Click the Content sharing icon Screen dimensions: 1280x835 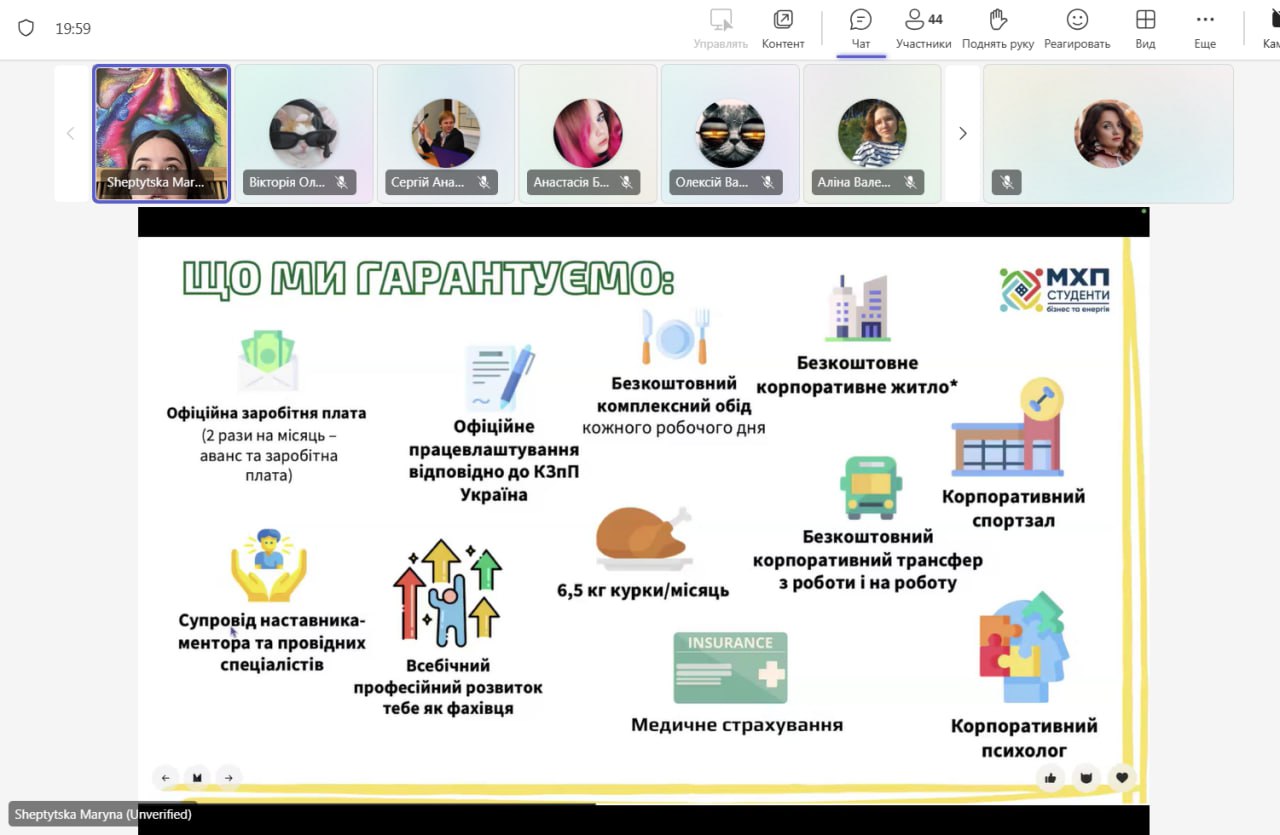782,29
